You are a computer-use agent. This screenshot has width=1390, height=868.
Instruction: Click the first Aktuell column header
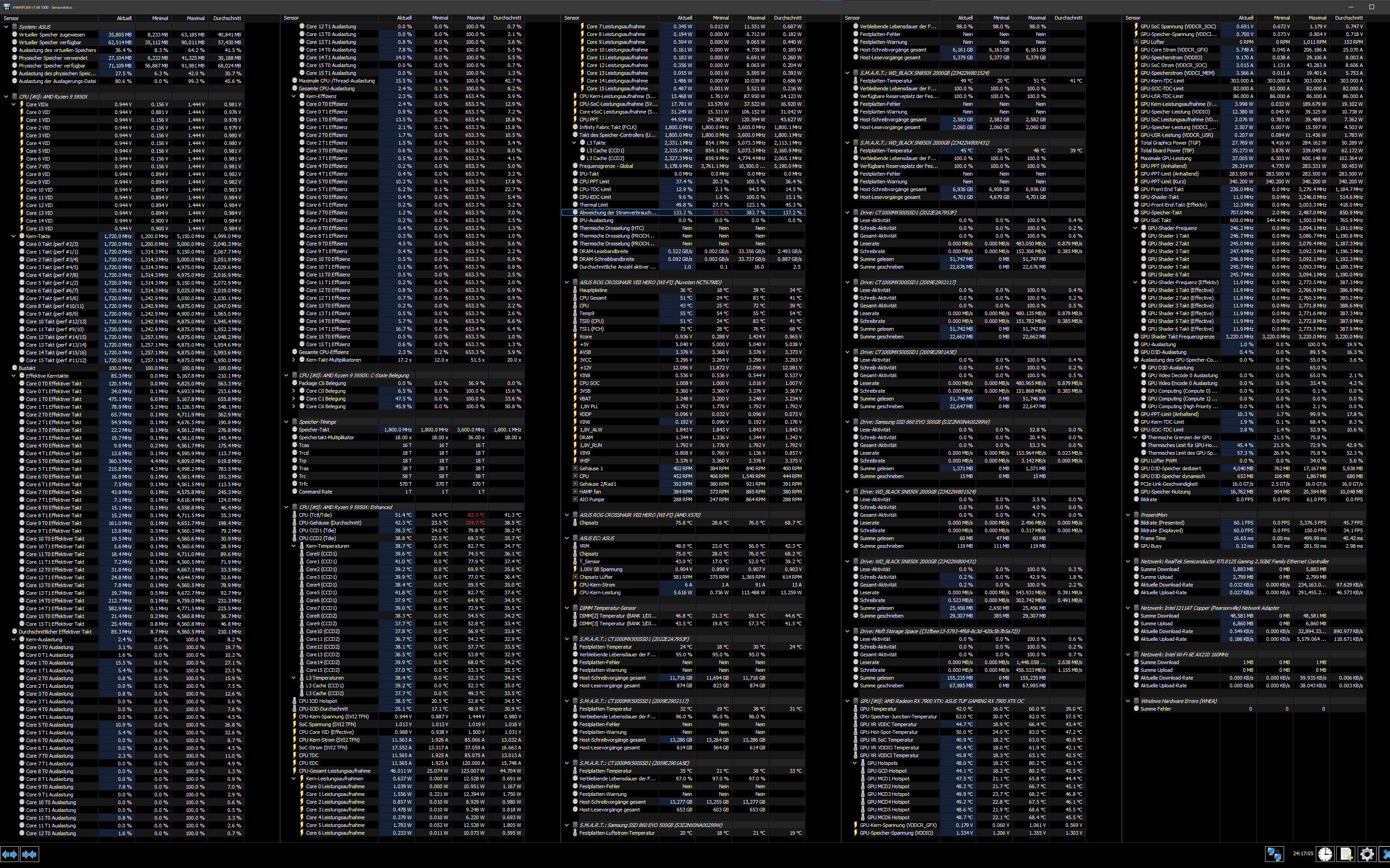[124, 18]
